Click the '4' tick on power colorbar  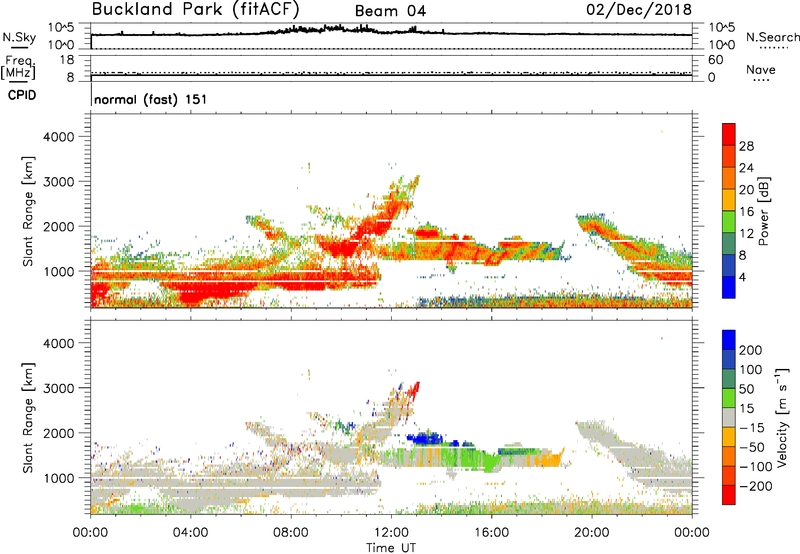point(743,277)
